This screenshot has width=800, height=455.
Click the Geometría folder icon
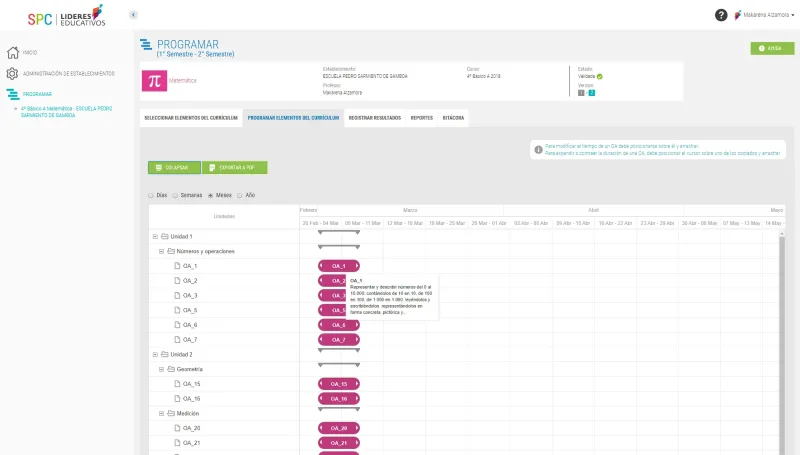171,369
